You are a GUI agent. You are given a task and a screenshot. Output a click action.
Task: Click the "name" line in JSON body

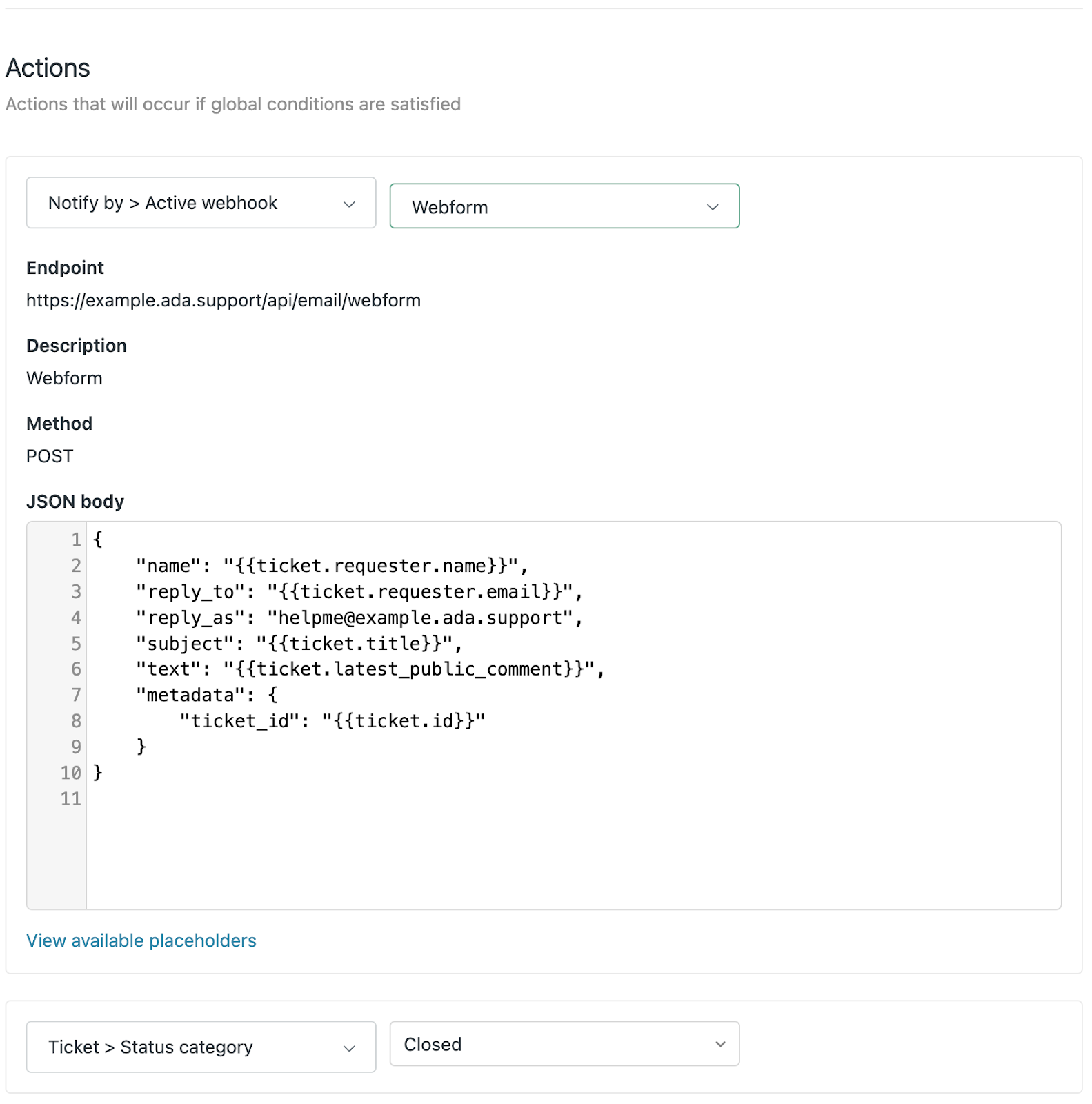tap(331, 566)
